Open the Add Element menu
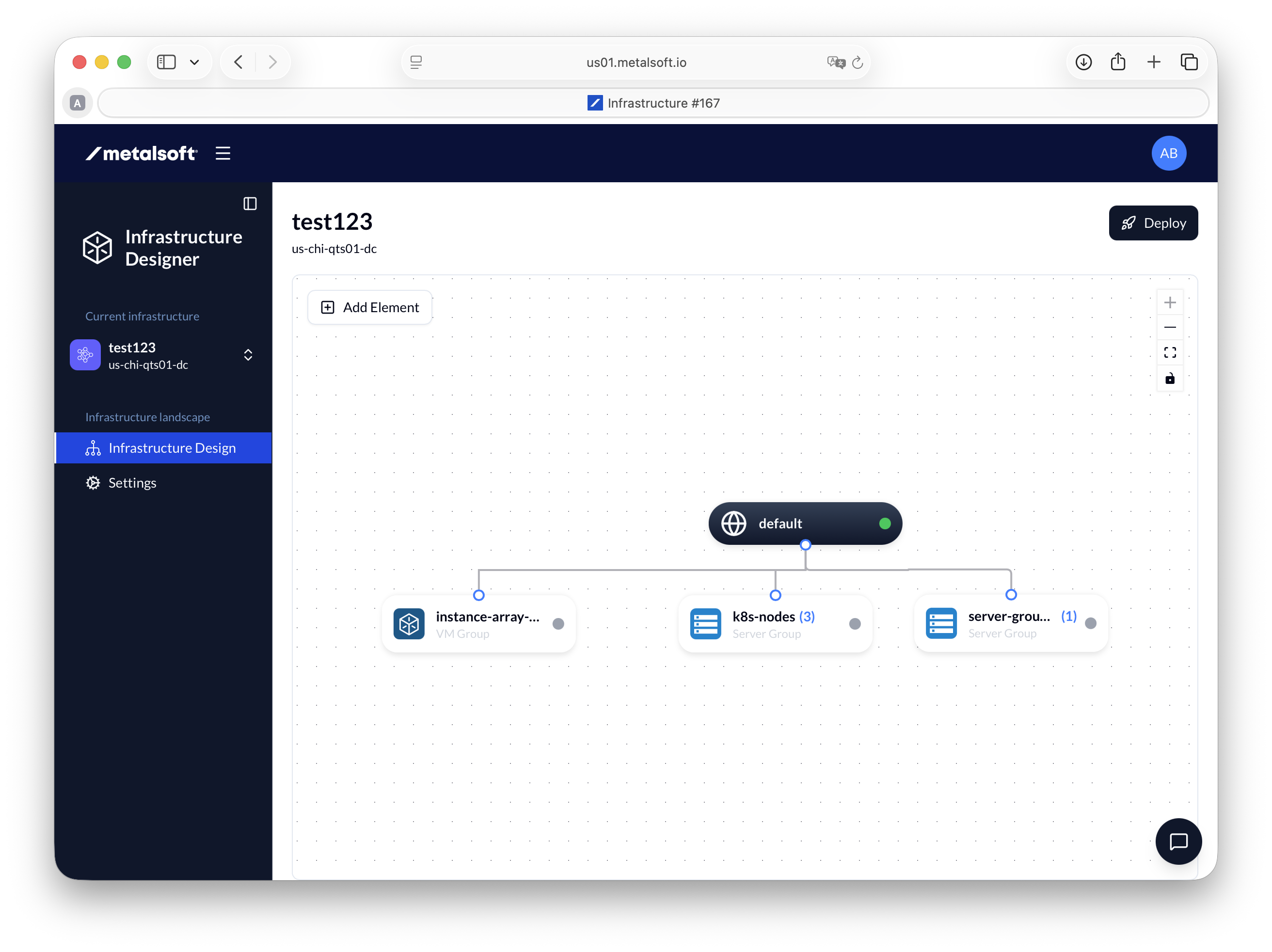Image resolution: width=1272 pixels, height=952 pixels. click(x=370, y=308)
